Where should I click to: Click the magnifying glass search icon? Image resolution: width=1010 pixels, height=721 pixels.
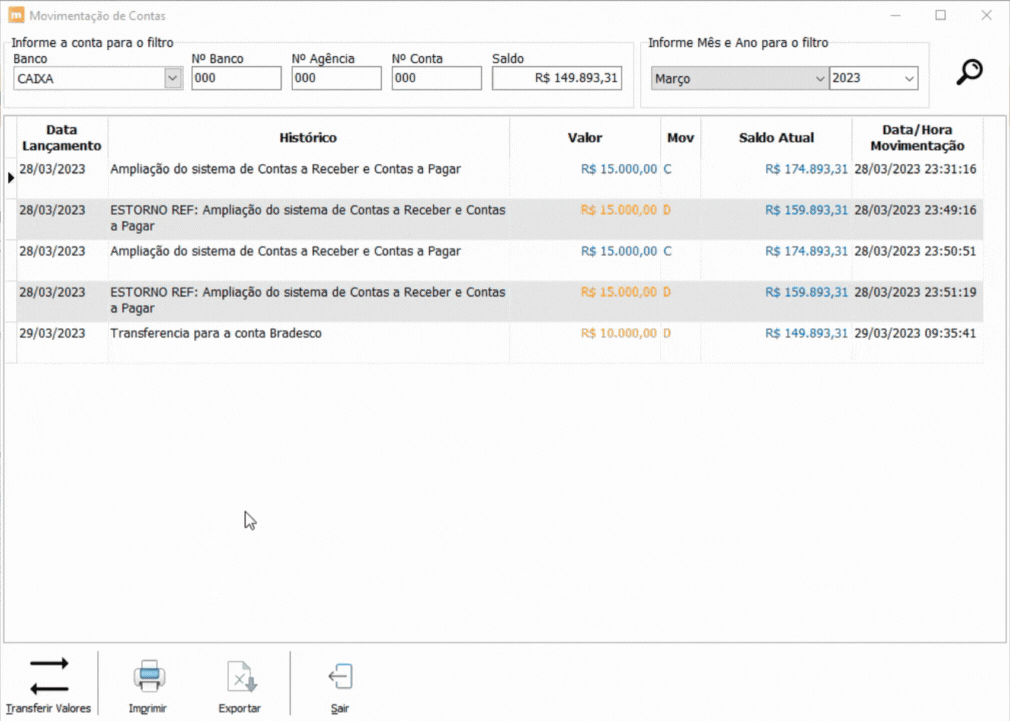(969, 72)
